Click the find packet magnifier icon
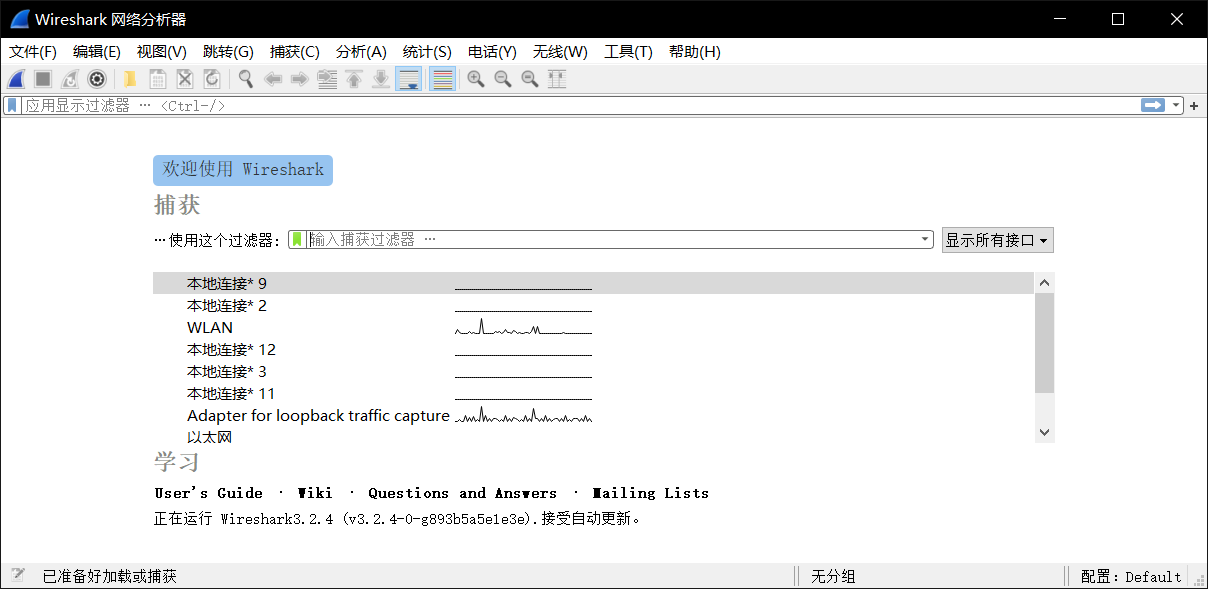This screenshot has width=1208, height=589. click(x=245, y=79)
